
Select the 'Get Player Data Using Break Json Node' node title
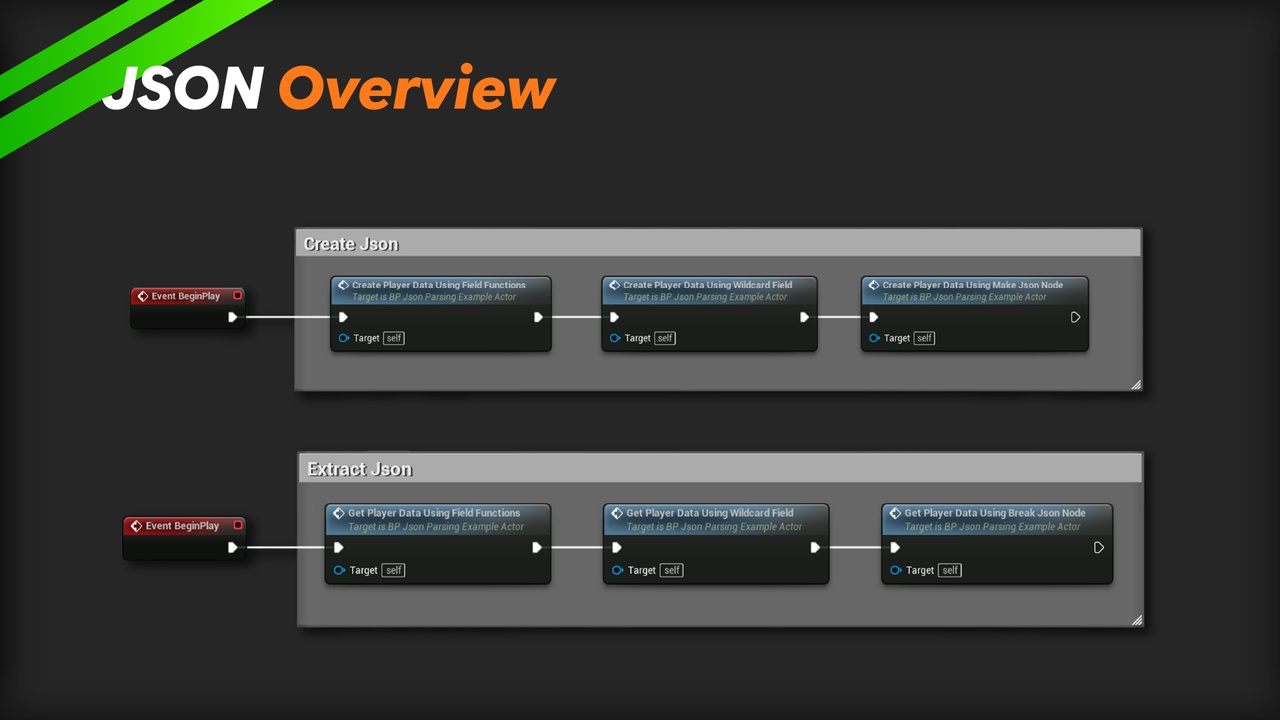(995, 513)
